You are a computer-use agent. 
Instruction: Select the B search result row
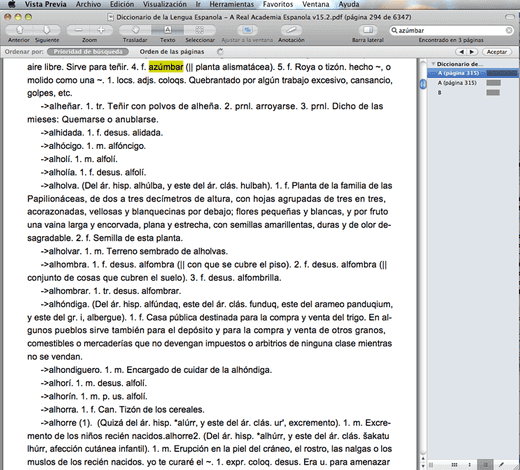(473, 93)
